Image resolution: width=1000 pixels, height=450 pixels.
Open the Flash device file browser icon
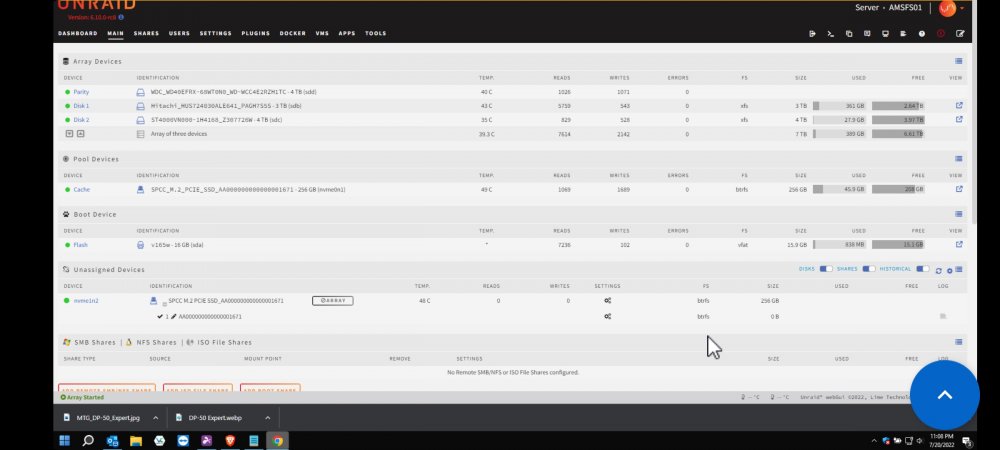click(959, 245)
